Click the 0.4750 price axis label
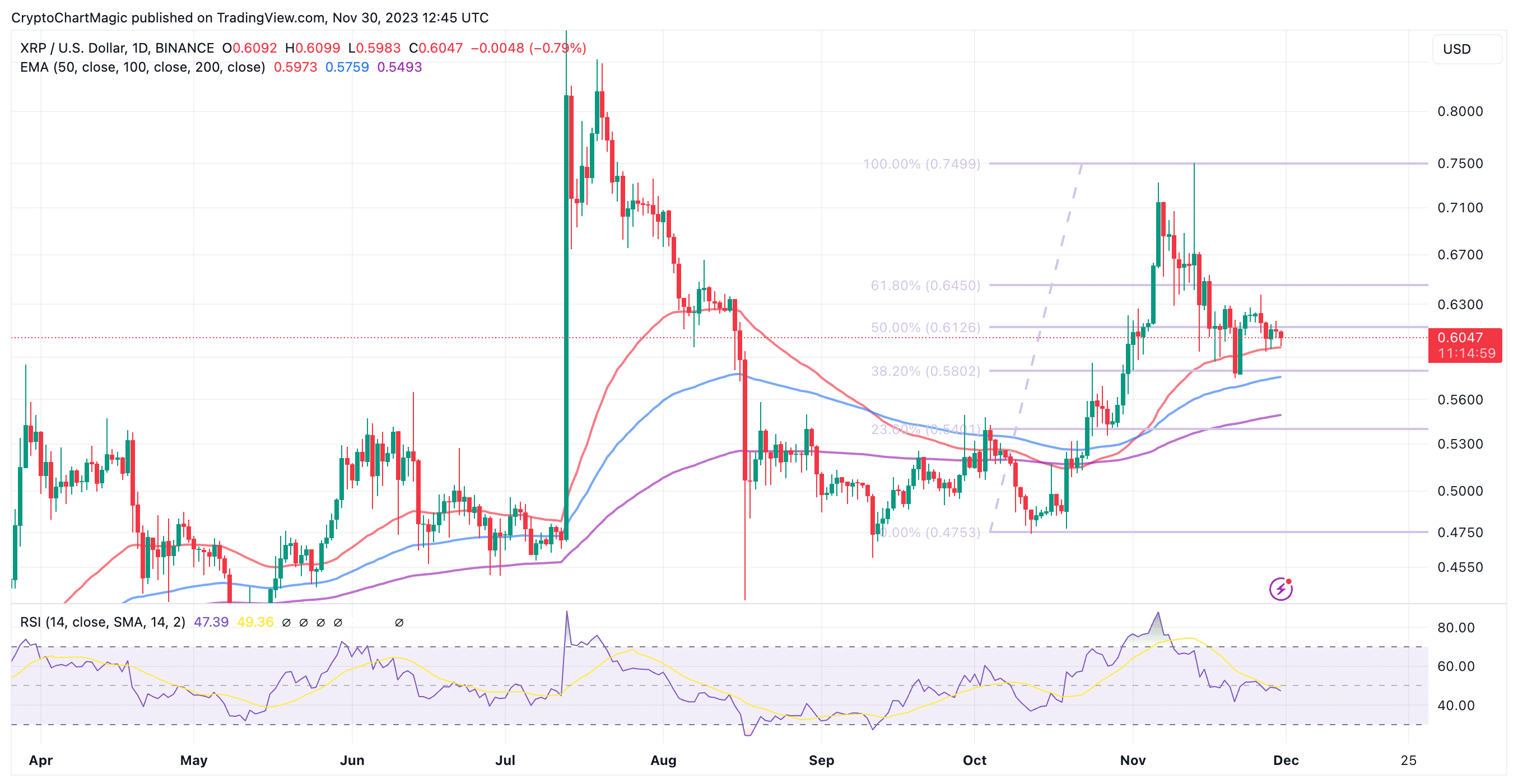 point(1460,532)
